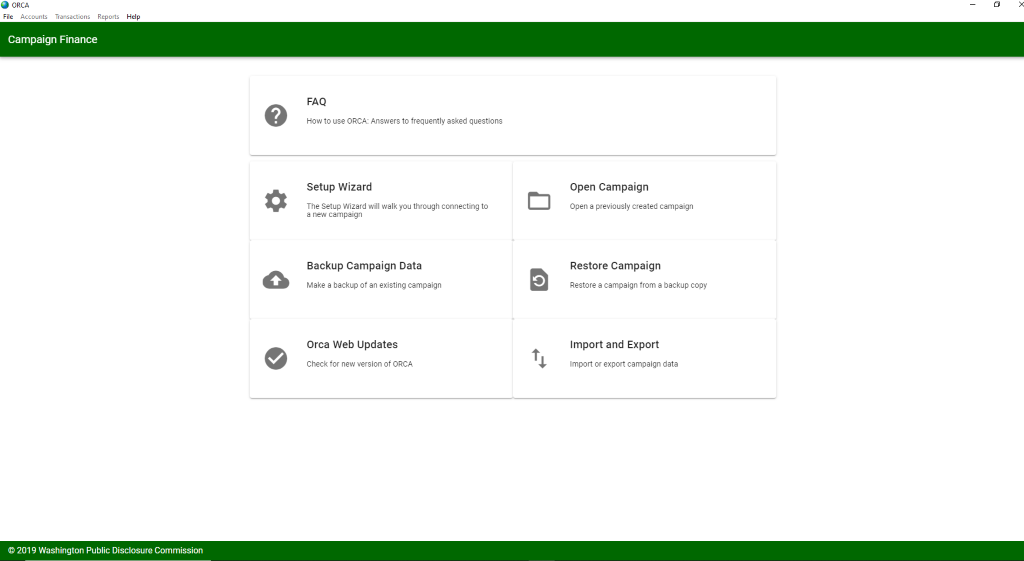Click 'Check for new version of ORCA' text
Viewport: 1024px width, 561px height.
coord(359,364)
